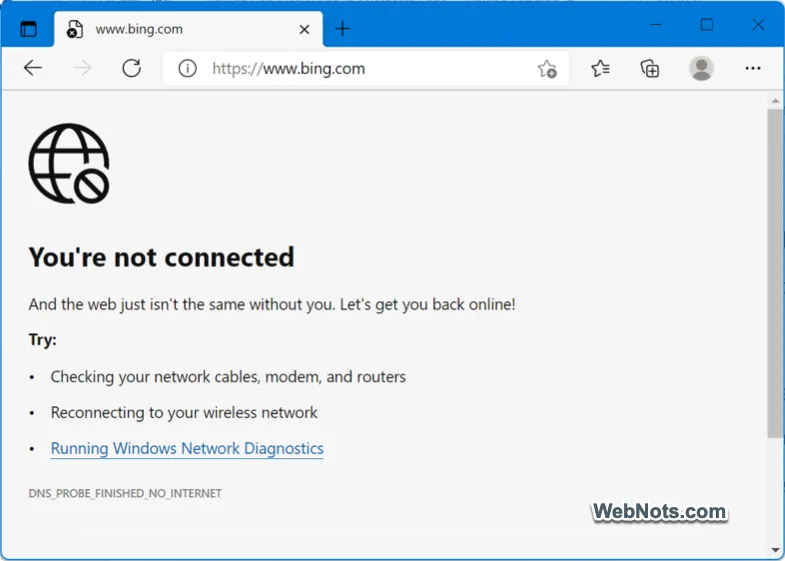The width and height of the screenshot is (785, 561).
Task: Close the www.bing.com tab
Action: coord(304,30)
